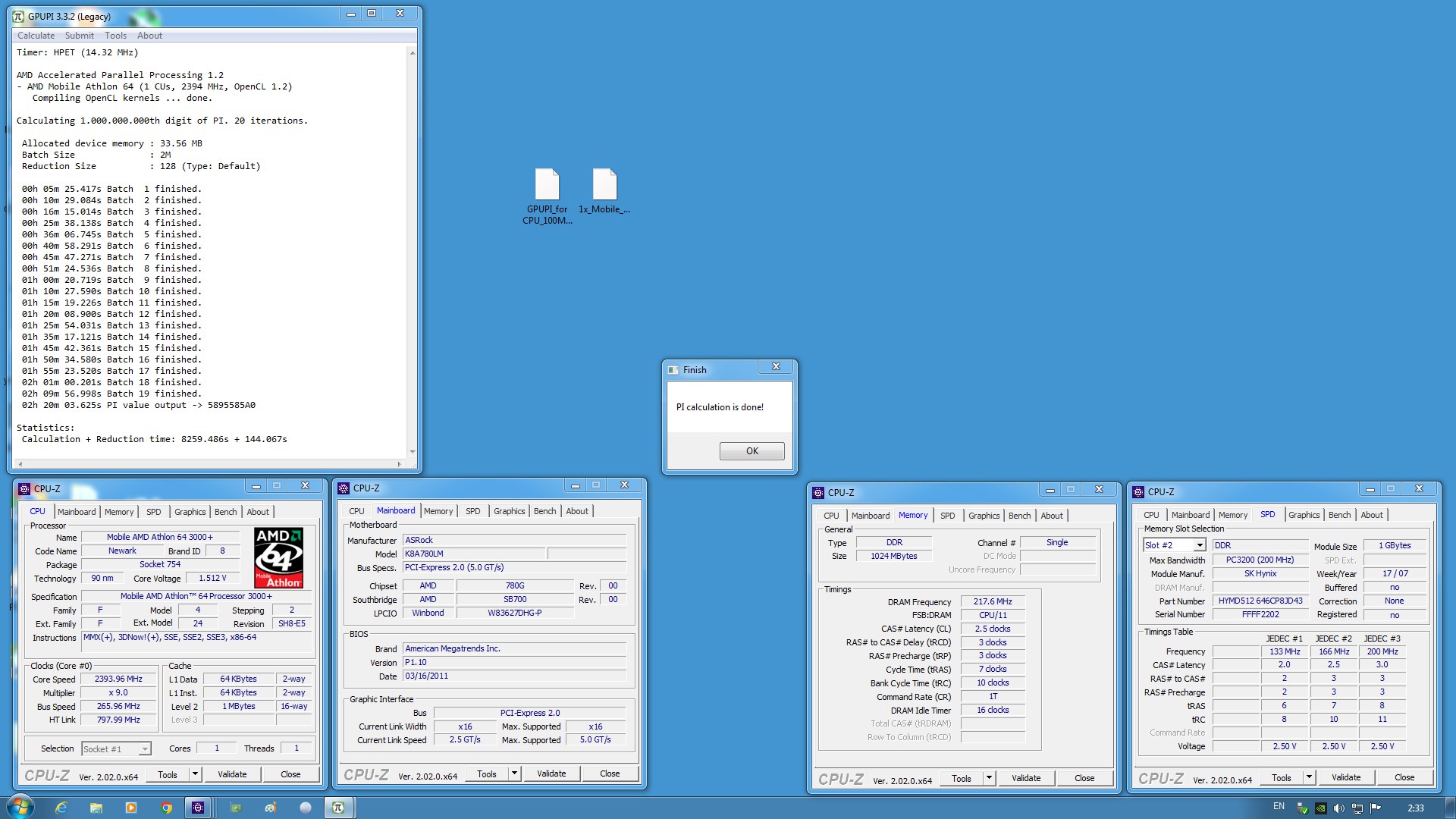
Task: Click the CPU-Z Memory window title icon
Action: coord(818,492)
